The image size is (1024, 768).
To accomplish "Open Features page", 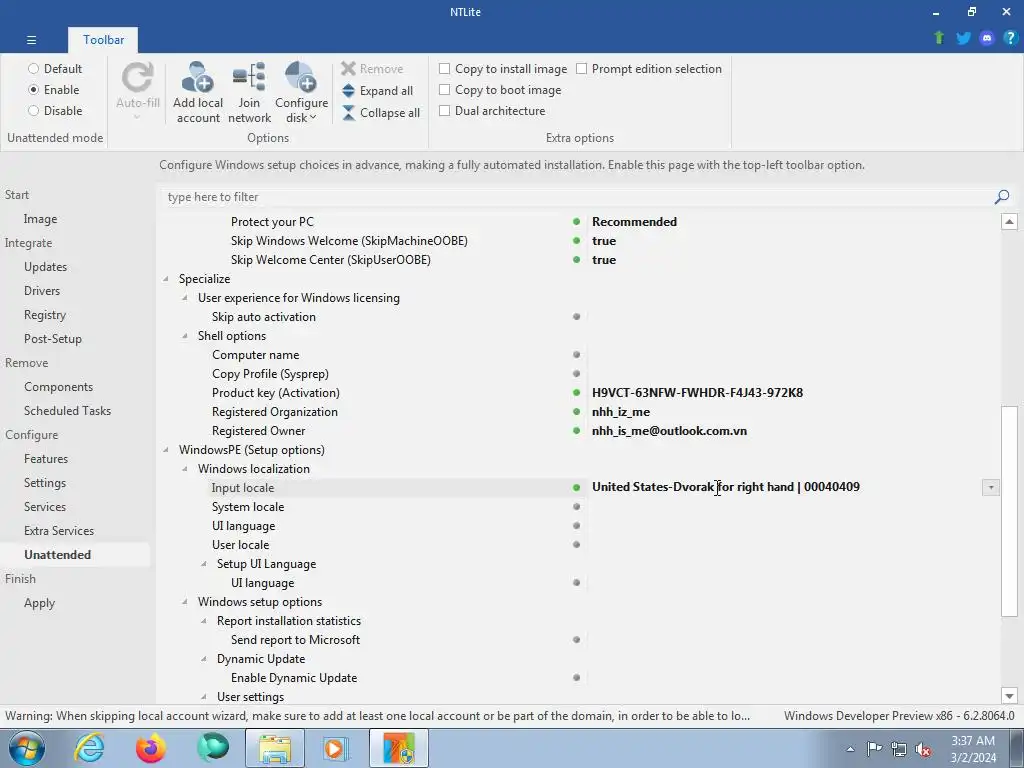I will (x=46, y=458).
